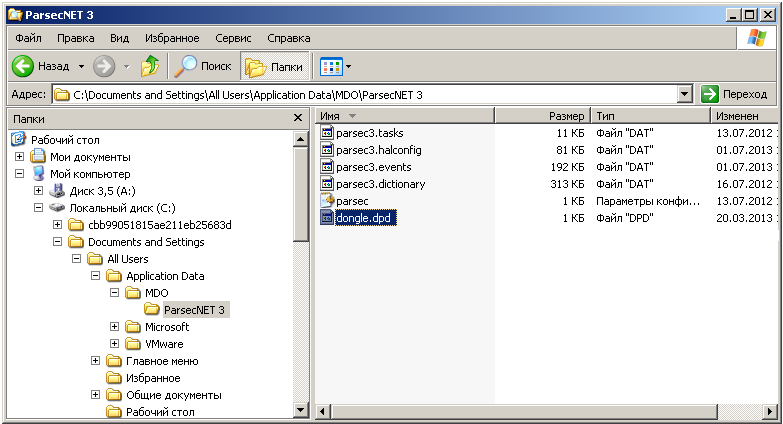Open the Избранное menu
Viewport: 783px width, 424px height.
pos(172,38)
